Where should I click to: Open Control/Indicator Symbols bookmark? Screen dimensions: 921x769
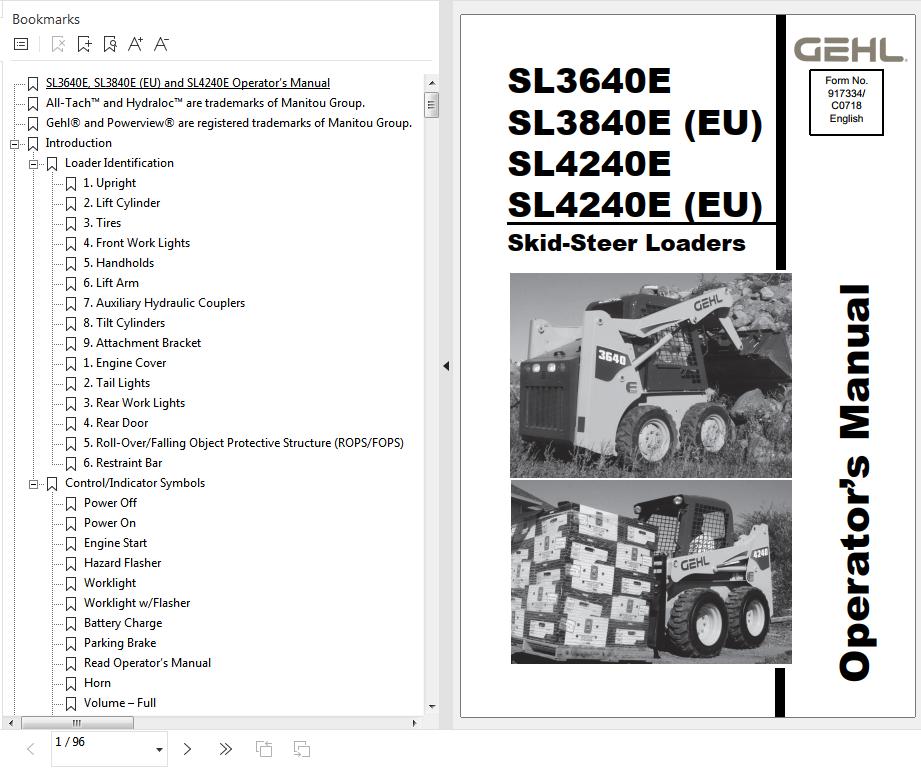pyautogui.click(x=135, y=483)
